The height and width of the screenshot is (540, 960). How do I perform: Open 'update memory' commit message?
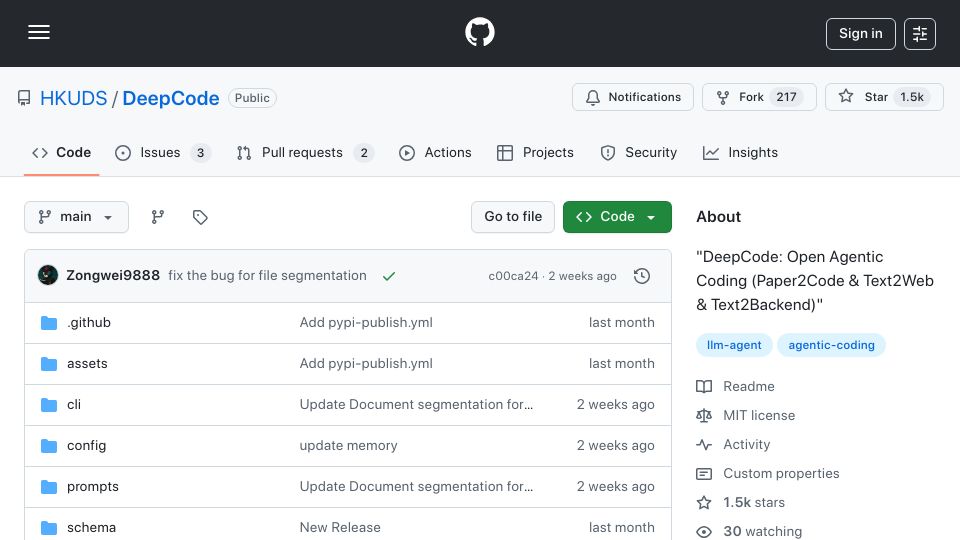click(x=348, y=446)
